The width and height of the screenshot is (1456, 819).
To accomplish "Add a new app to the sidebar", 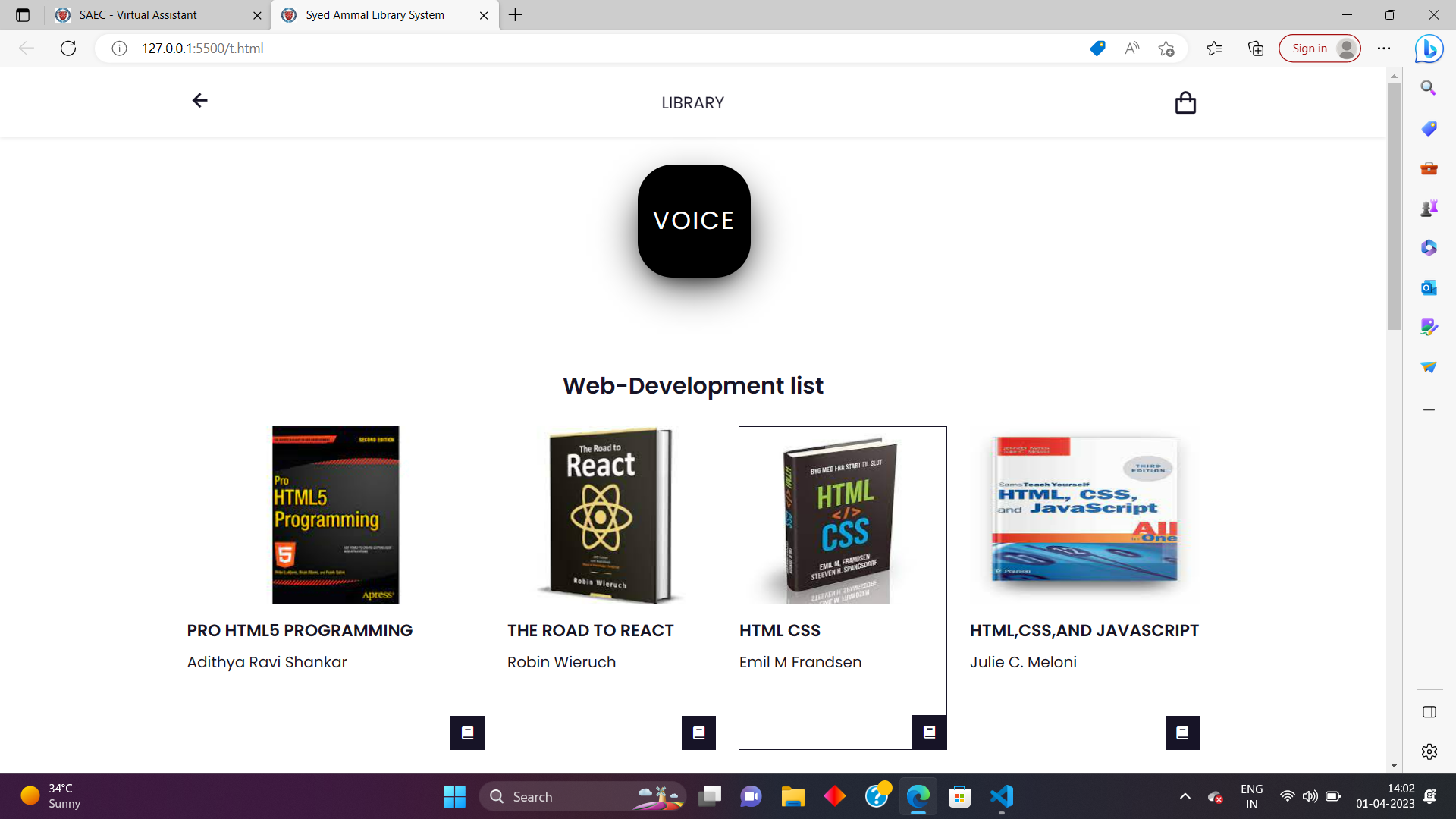I will (1429, 410).
